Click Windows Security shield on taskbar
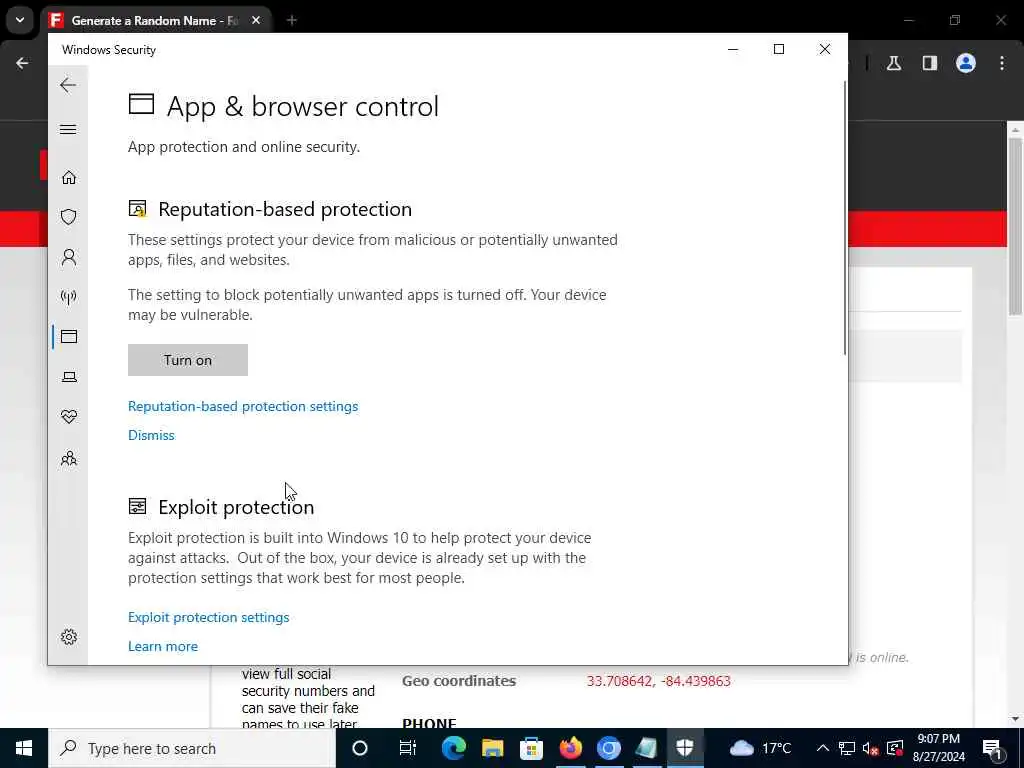The image size is (1024, 768). tap(685, 748)
